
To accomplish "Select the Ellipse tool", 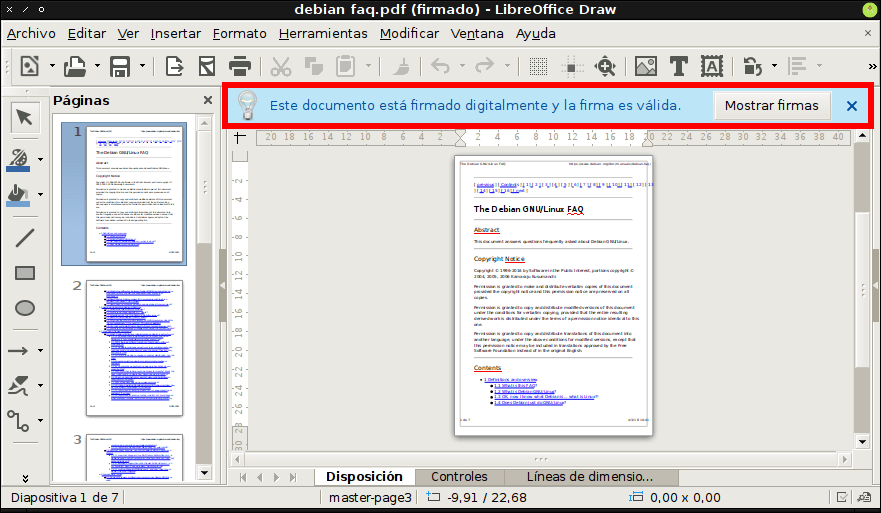I will click(x=24, y=308).
